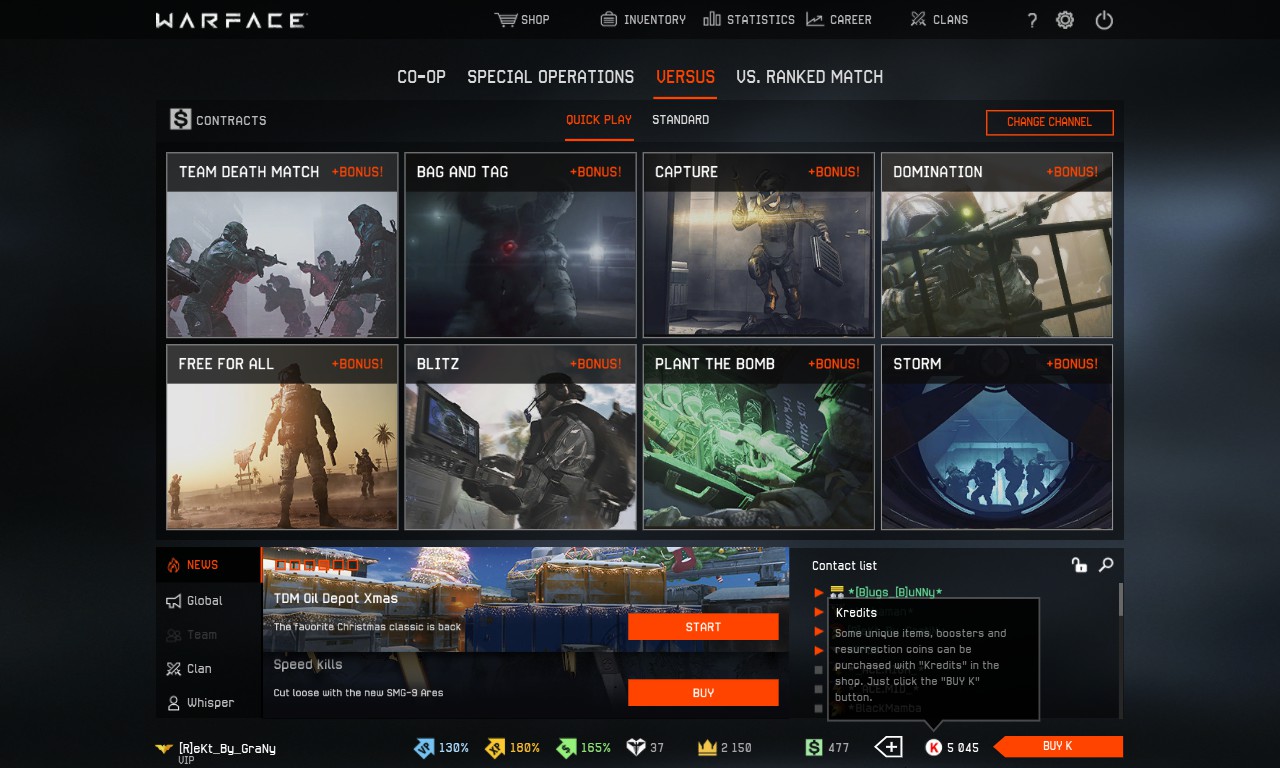Click the power icon to quit

[x=1104, y=20]
